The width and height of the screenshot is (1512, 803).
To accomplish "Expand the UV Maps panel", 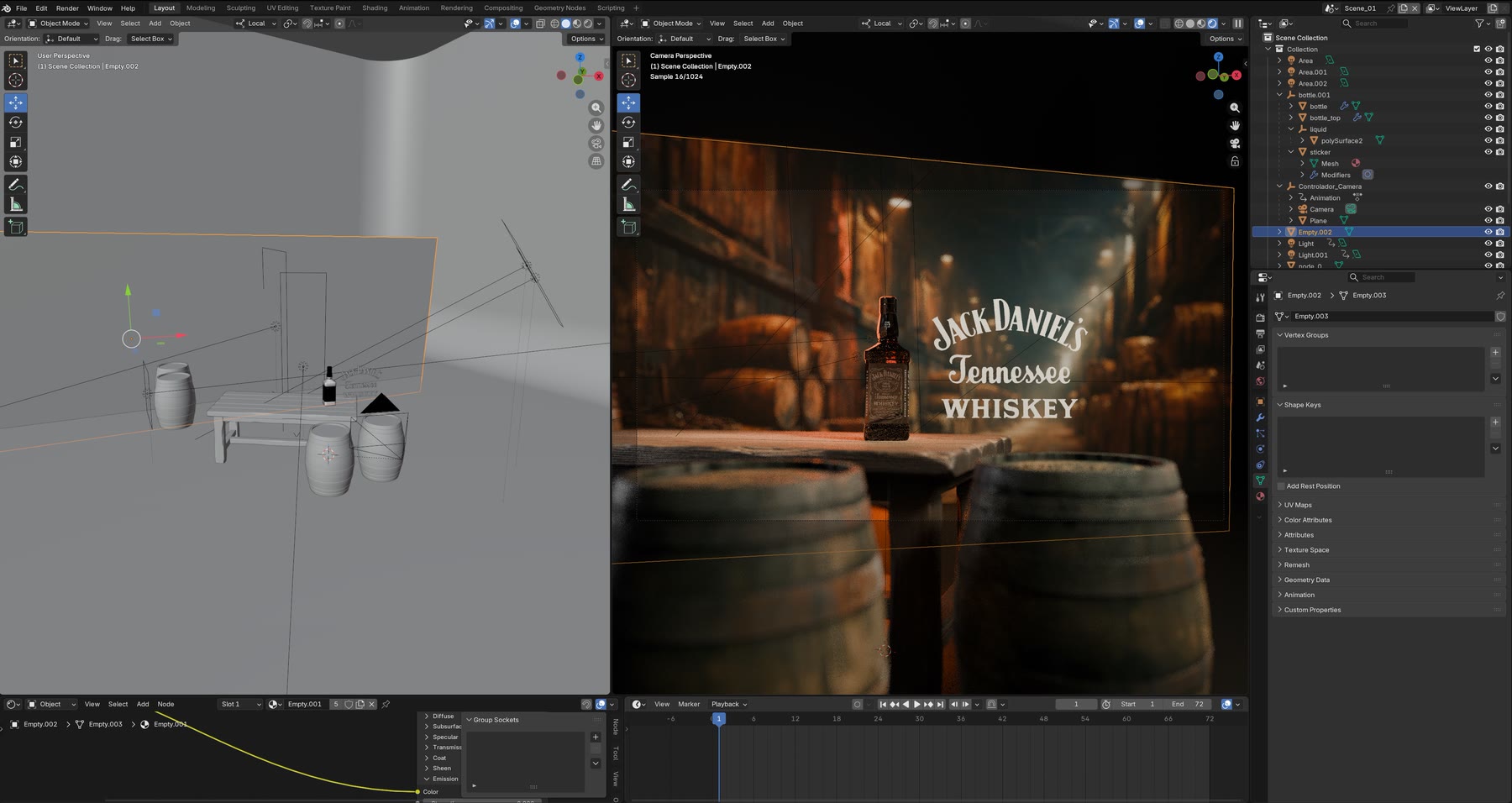I will tap(1298, 505).
